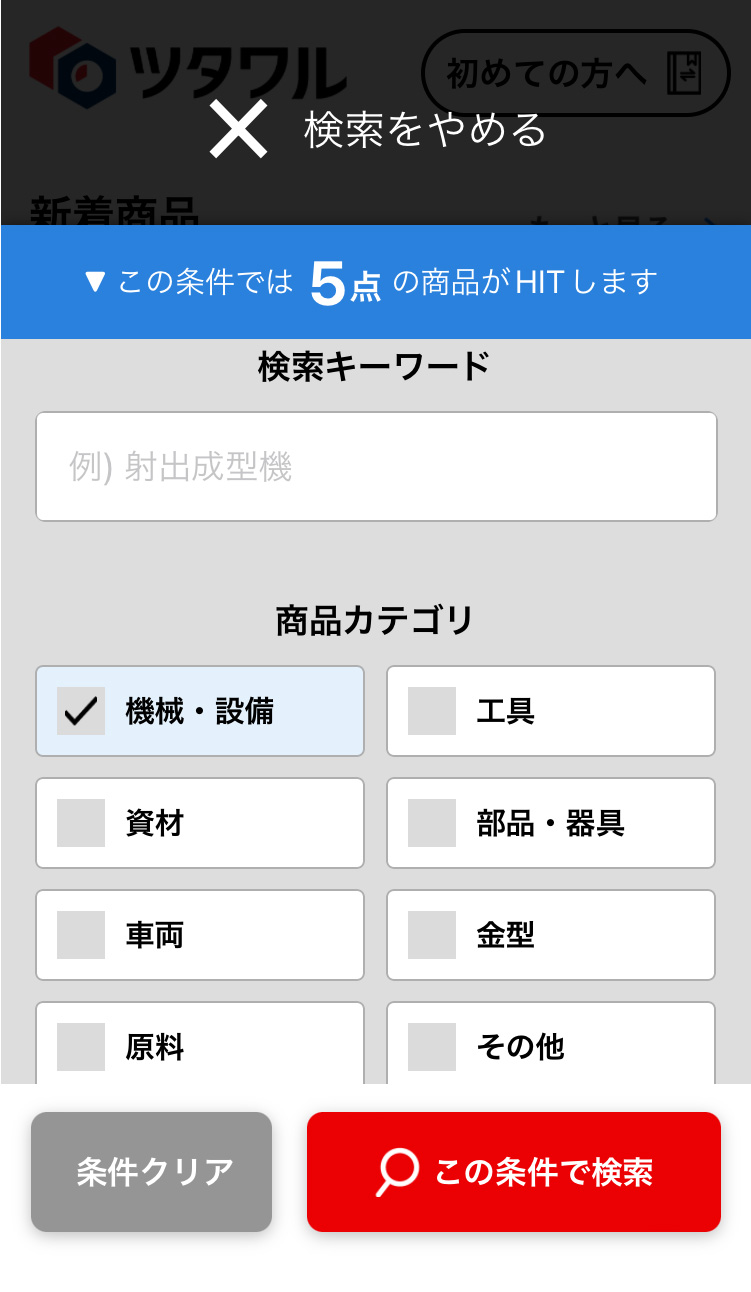Focus the 検索キーワード input field

click(376, 466)
